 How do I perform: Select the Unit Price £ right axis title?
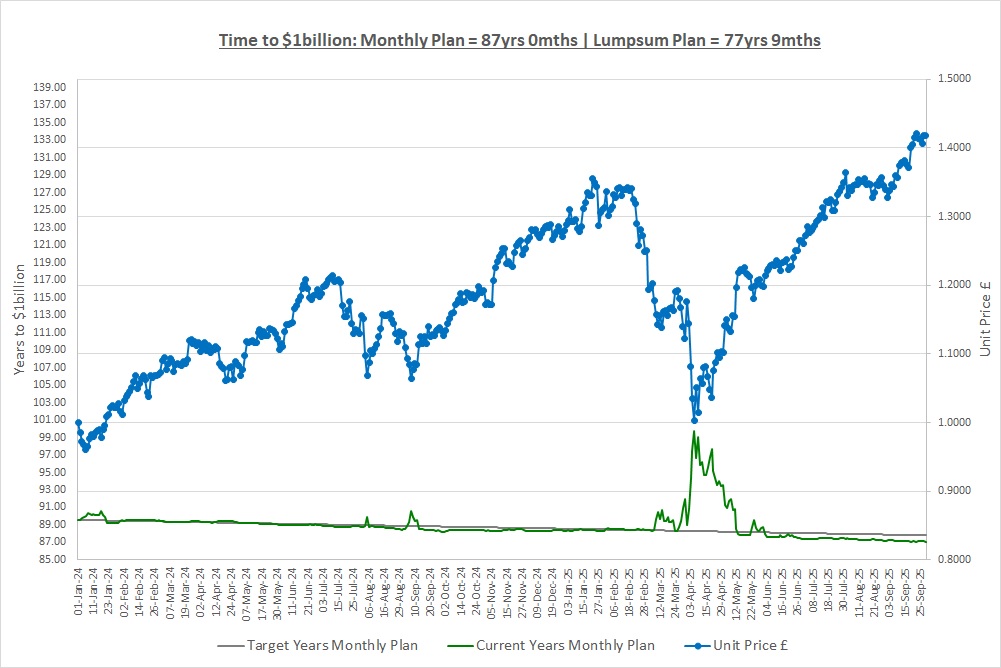tap(984, 320)
